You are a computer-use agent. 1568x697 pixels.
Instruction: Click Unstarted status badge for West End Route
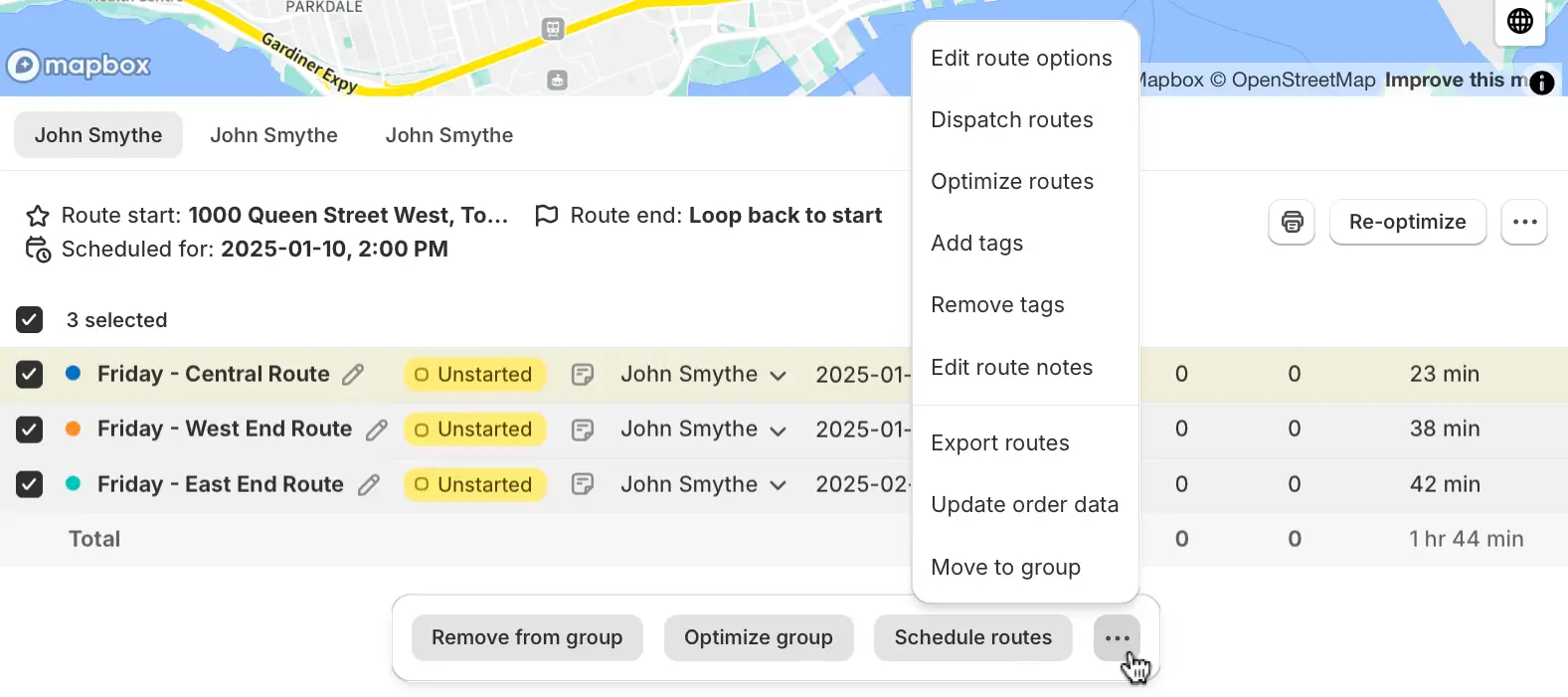(x=474, y=430)
